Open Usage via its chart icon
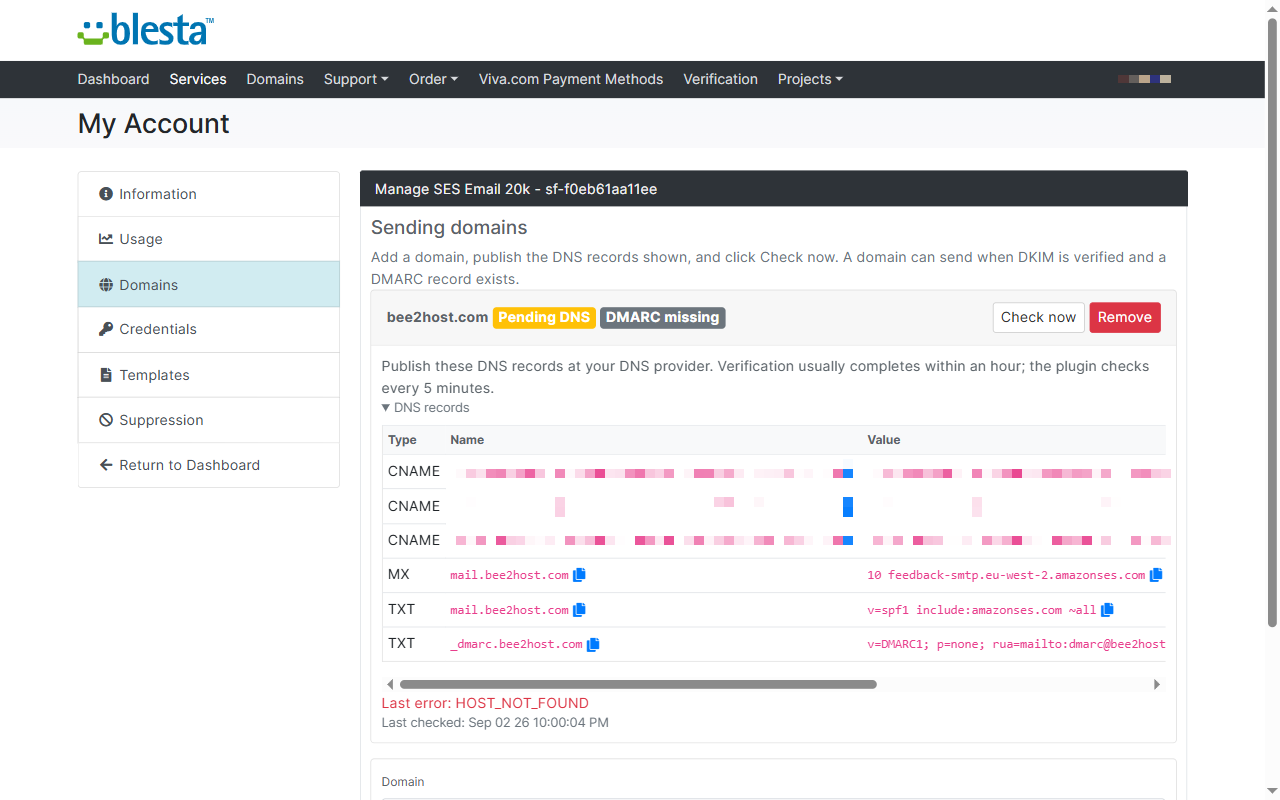 pos(106,239)
